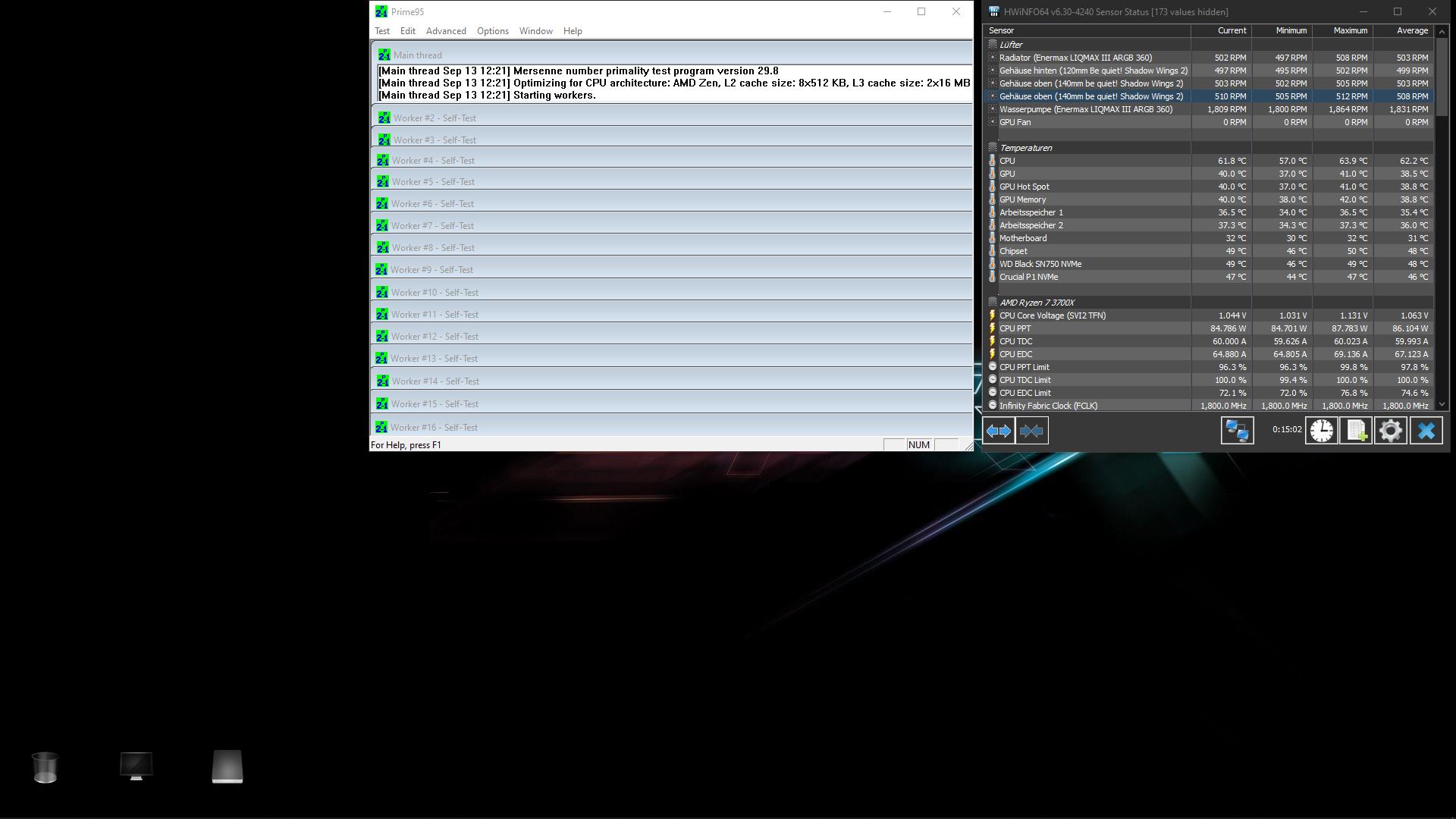Close sensors with the blue X button

coord(1426,431)
